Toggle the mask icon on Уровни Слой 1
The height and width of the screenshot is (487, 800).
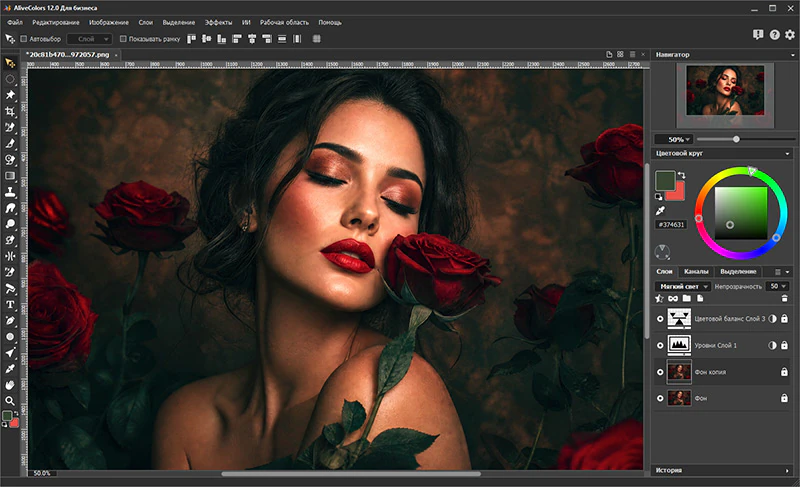[x=772, y=345]
